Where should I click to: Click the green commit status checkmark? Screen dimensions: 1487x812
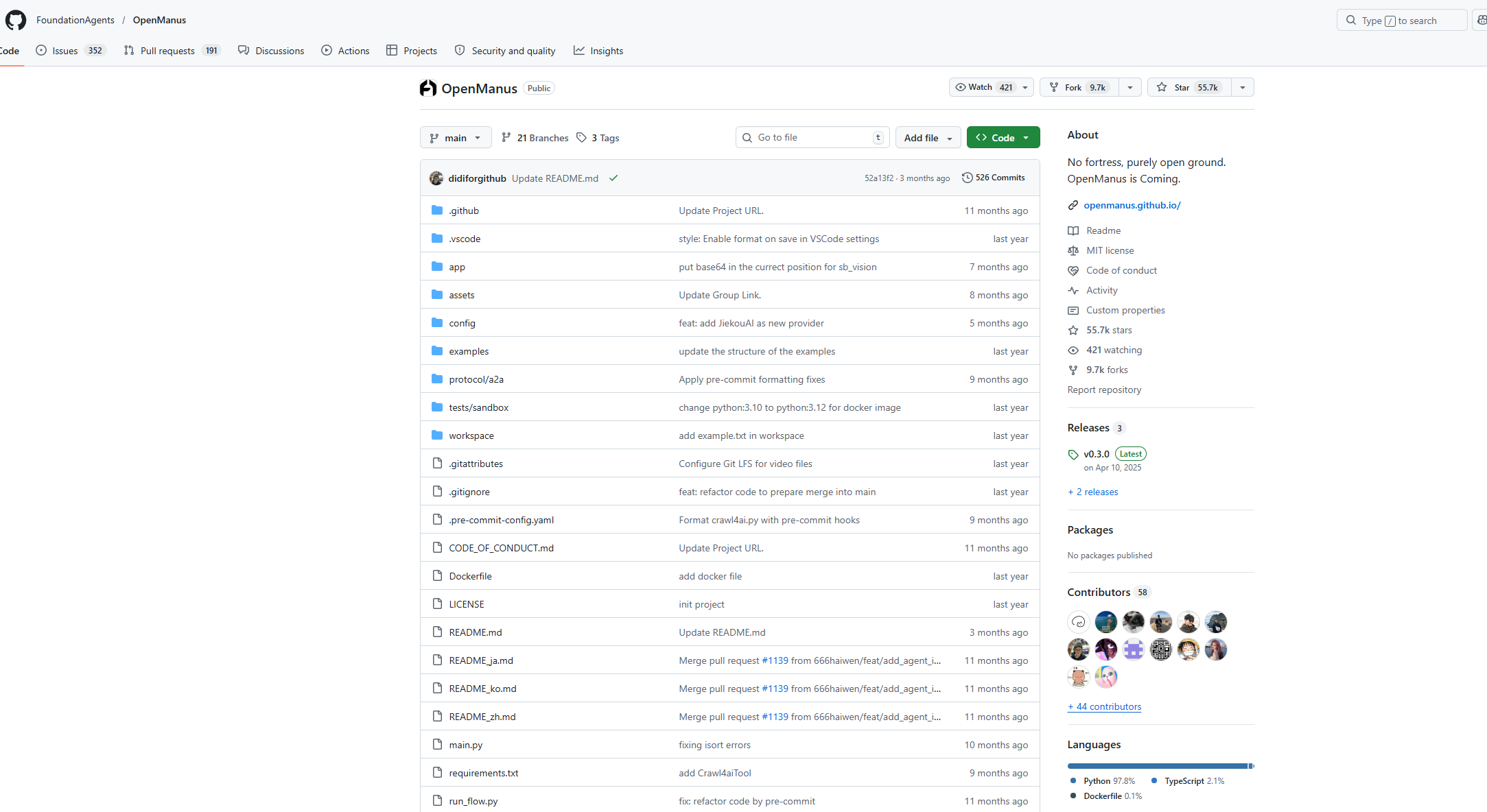[x=613, y=178]
